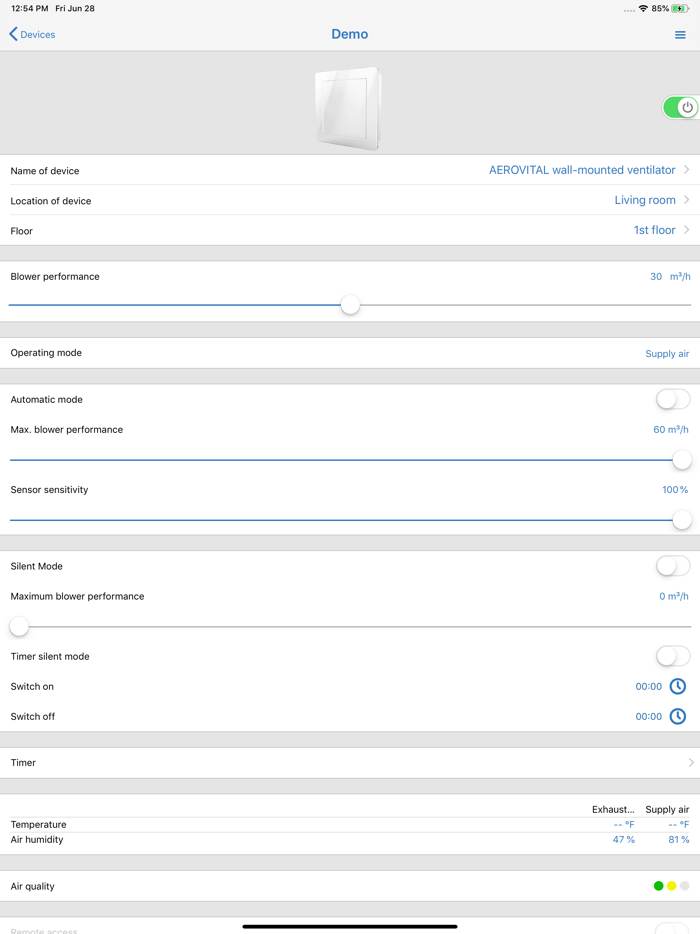The image size is (700, 934).
Task: Click the Blower performance slider handle
Action: tap(350, 305)
